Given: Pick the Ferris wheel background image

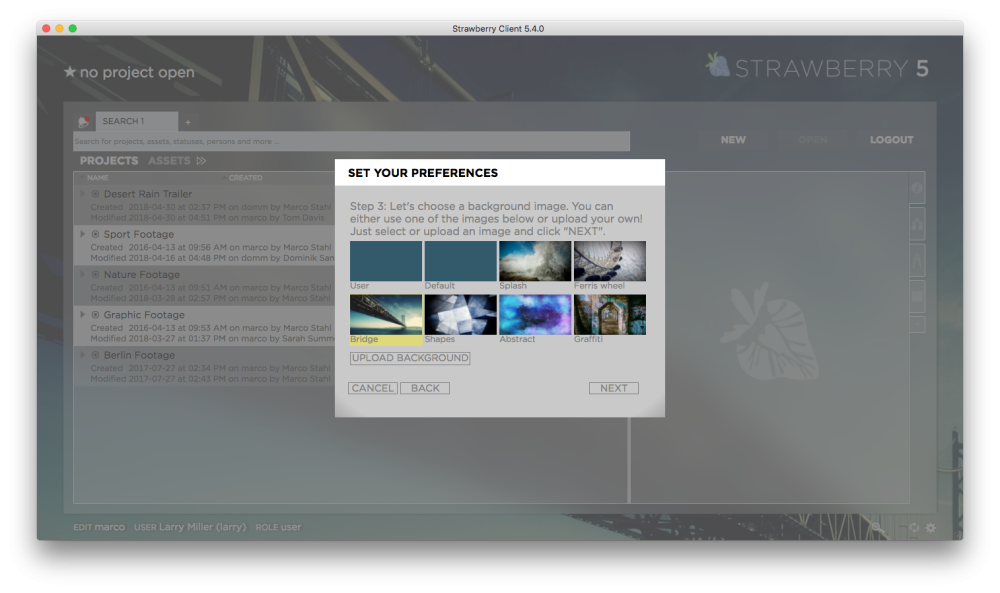Looking at the screenshot, I should (609, 261).
